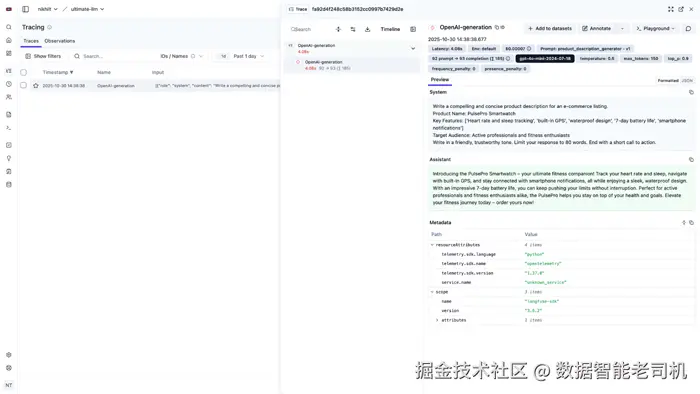Open the comments bubble icon
Viewport: 700px width, 394px height.
(x=688, y=29)
